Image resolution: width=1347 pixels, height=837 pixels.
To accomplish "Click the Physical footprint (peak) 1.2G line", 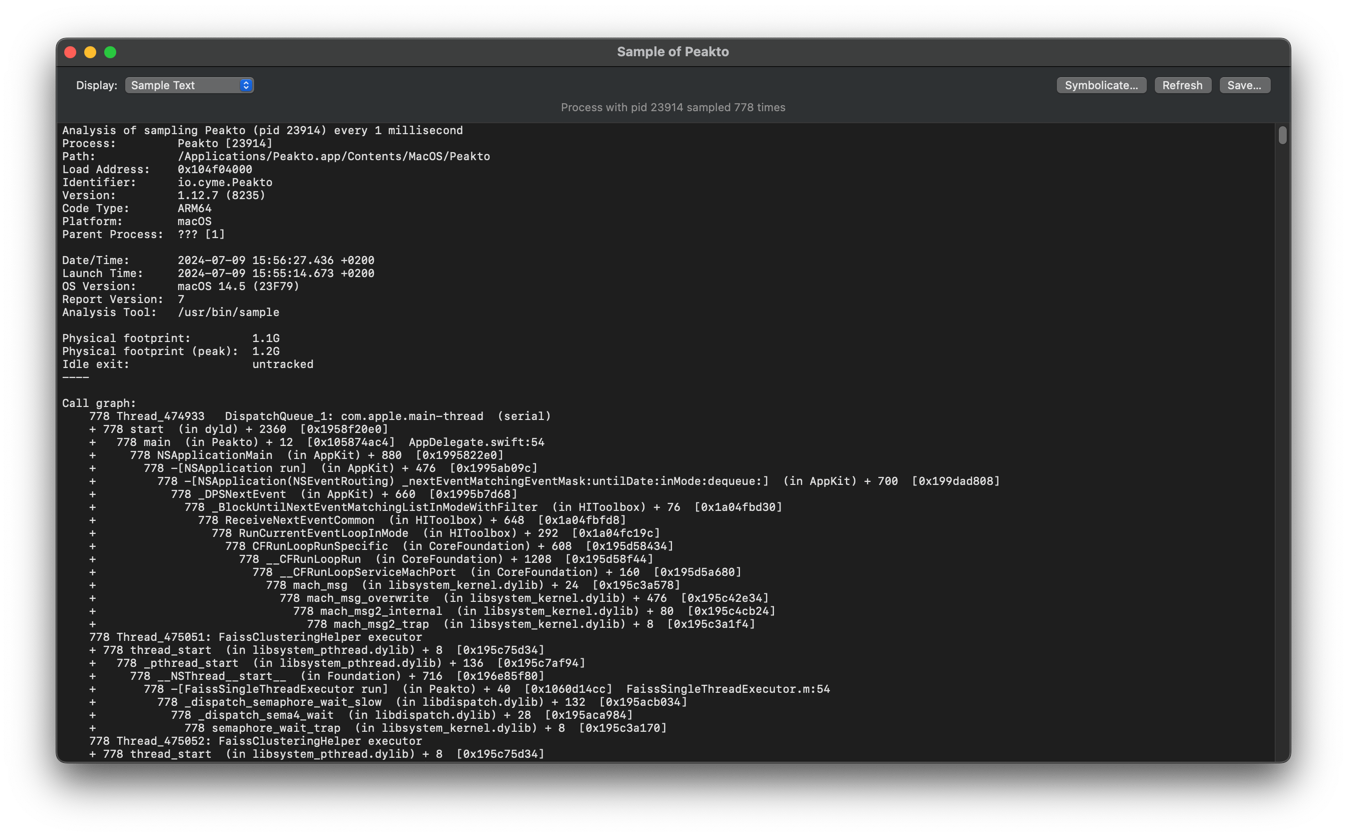I will click(171, 351).
